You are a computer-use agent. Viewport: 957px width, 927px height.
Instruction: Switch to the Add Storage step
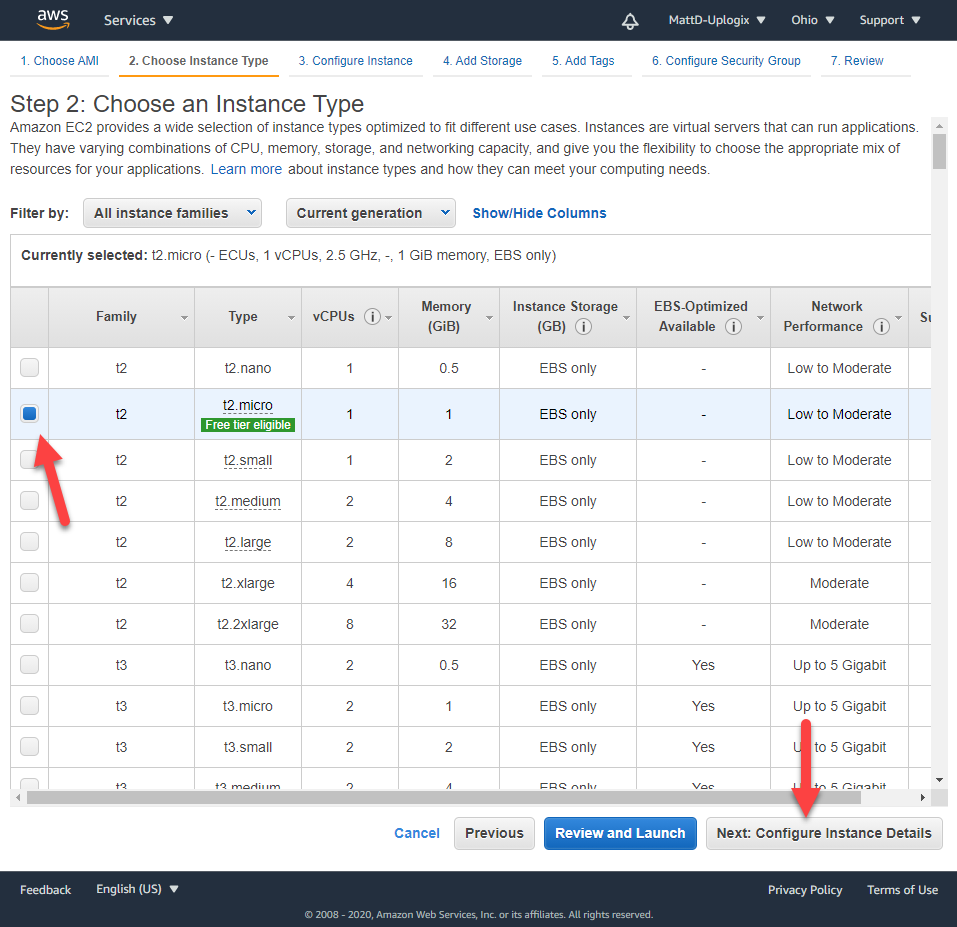482,61
